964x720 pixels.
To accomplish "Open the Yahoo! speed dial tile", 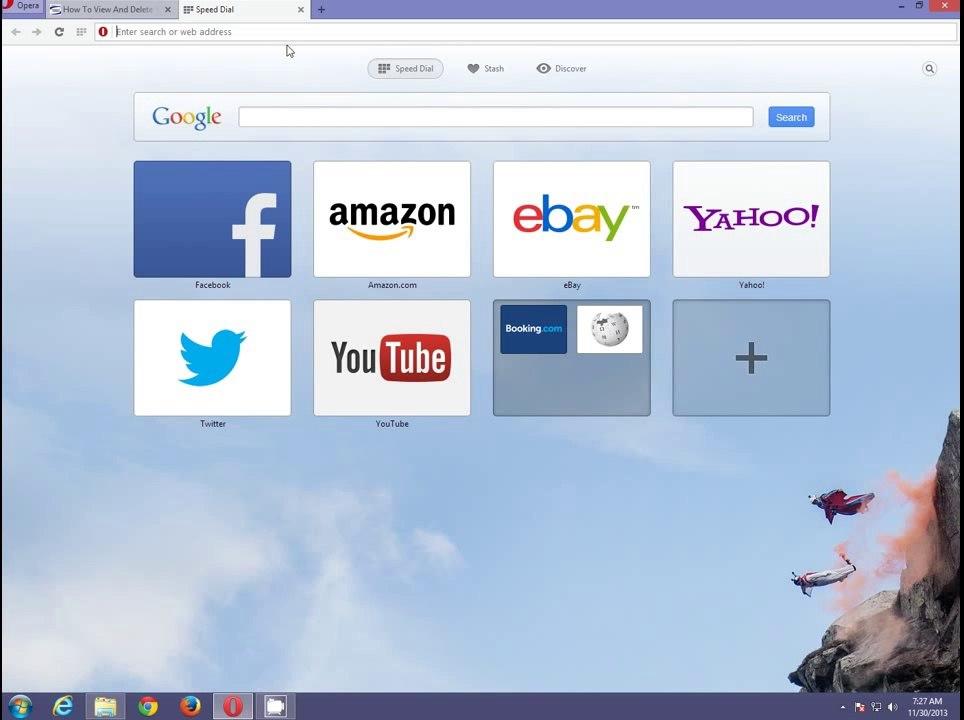I will 751,219.
